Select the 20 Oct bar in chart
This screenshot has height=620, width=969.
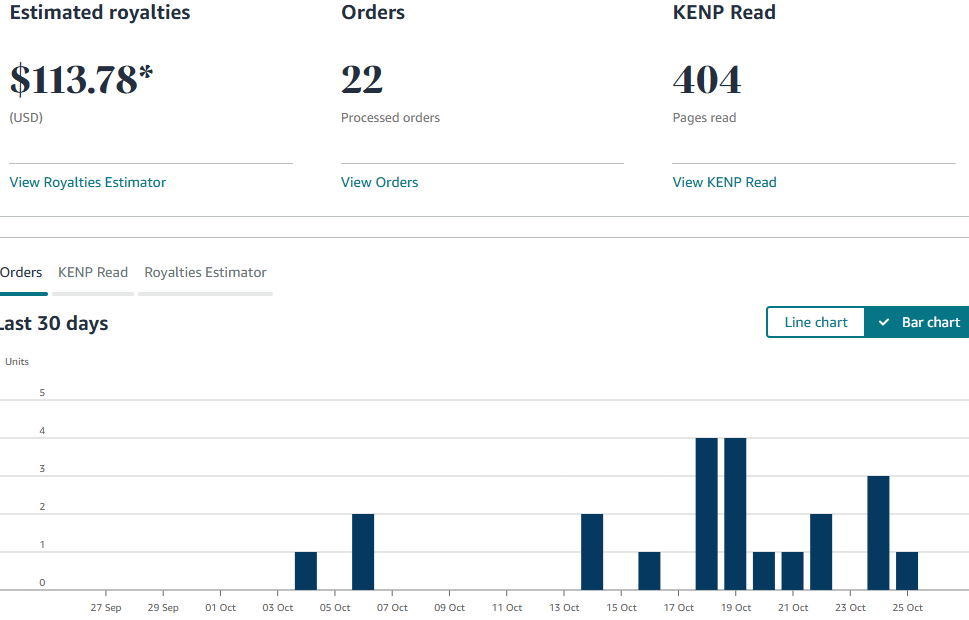[x=764, y=571]
